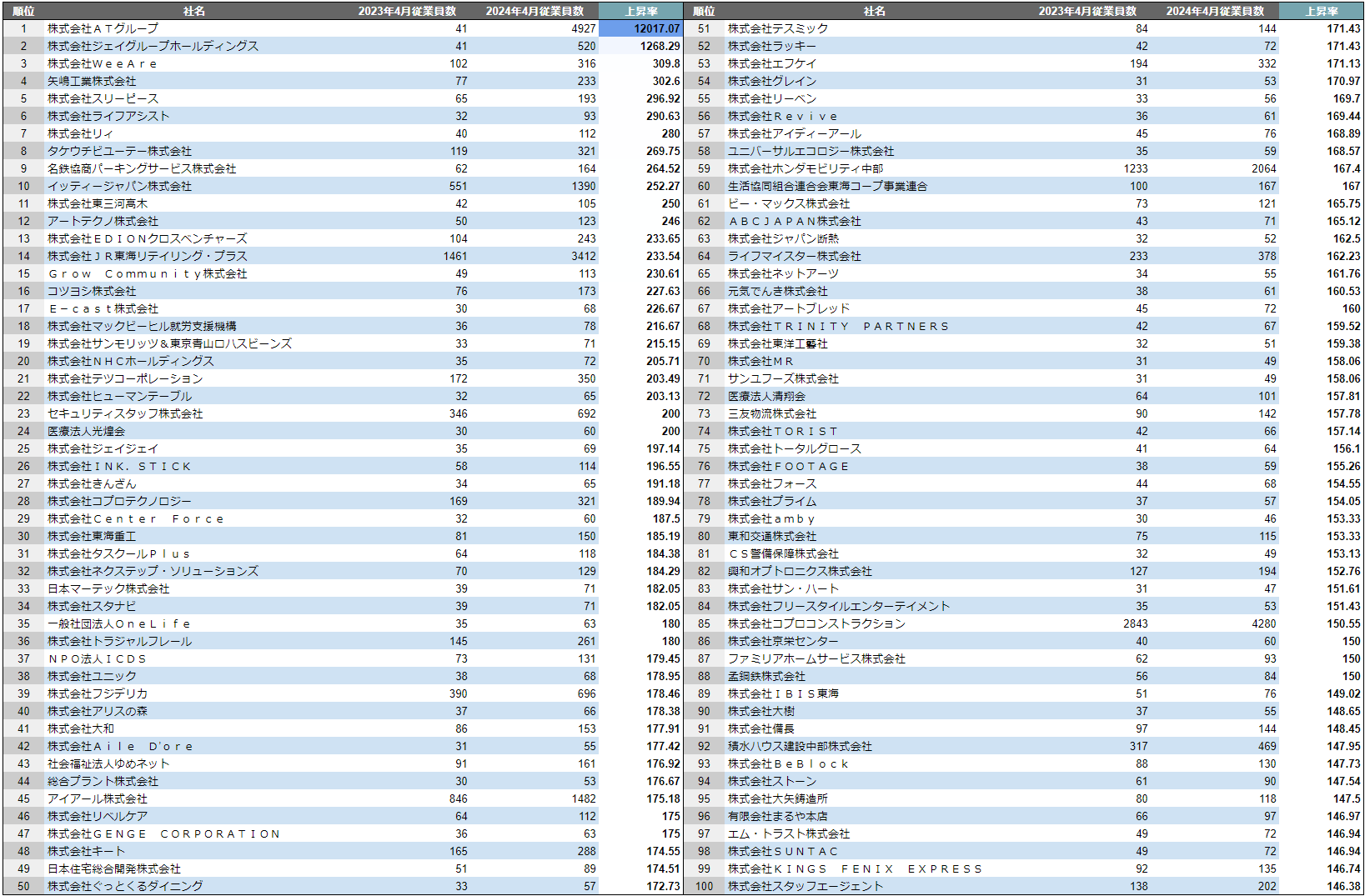Click the cell 株式会社グレイン

[772, 81]
